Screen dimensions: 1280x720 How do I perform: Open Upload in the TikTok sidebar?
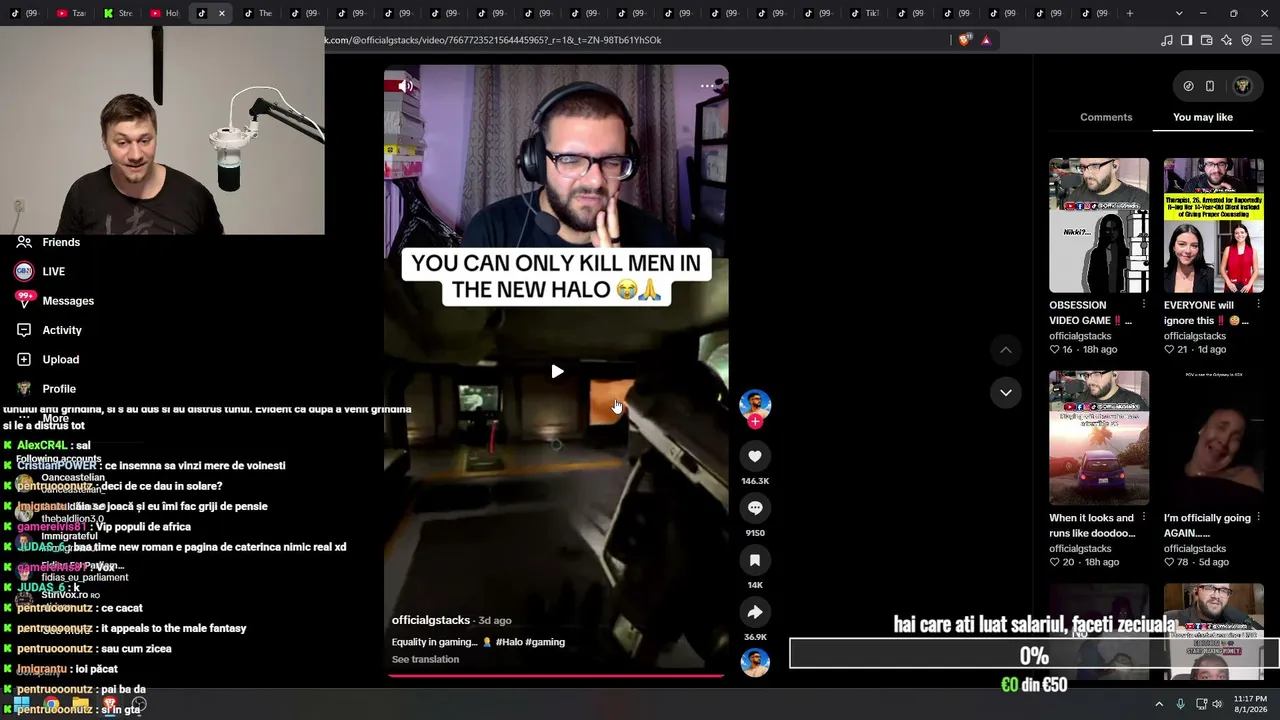click(x=47, y=359)
